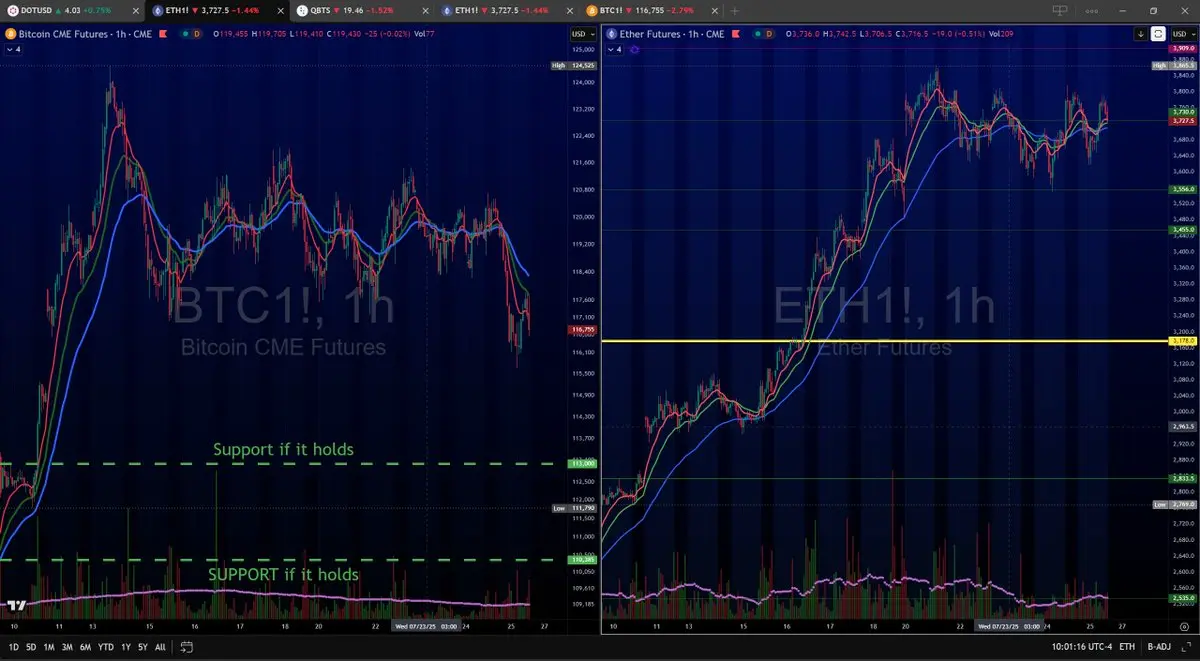Select the 3M time range
1200x661 pixels.
coord(67,647)
